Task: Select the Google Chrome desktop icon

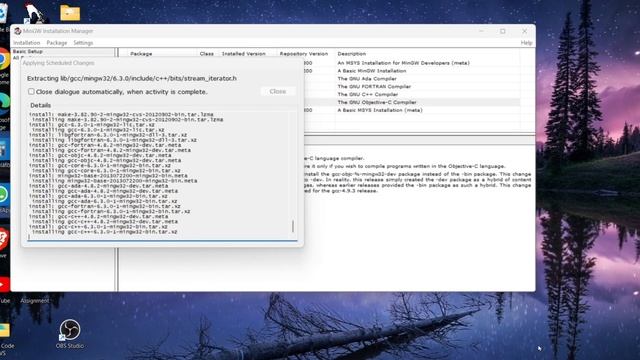Action: [3, 60]
